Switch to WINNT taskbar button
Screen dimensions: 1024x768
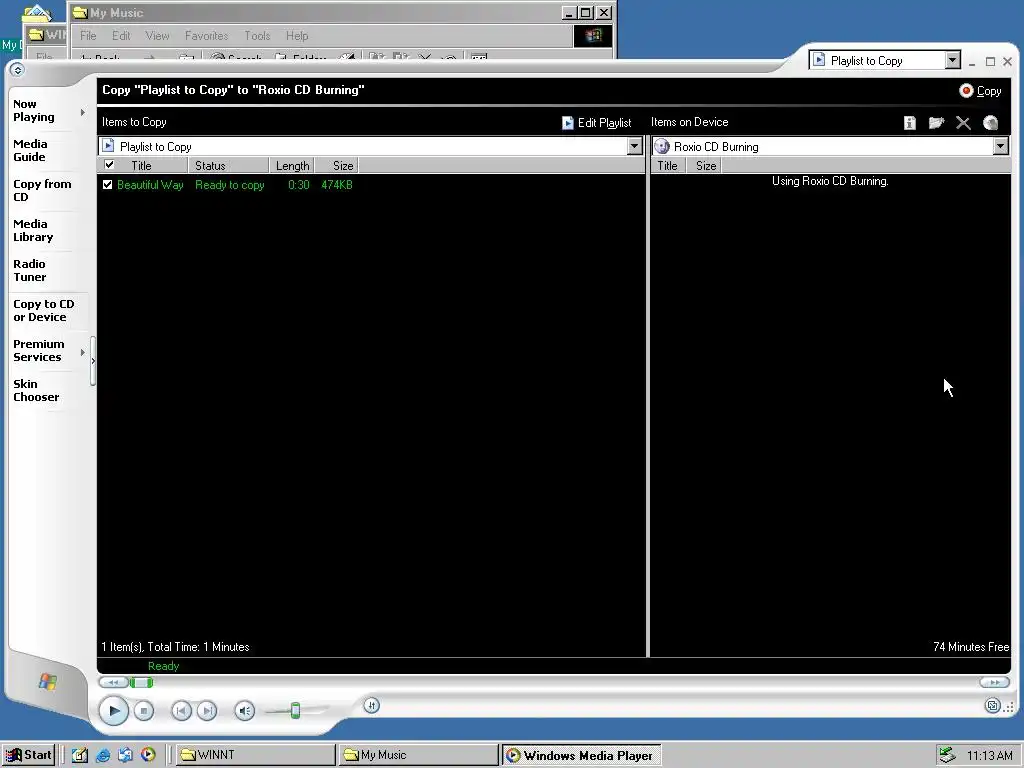(x=255, y=755)
